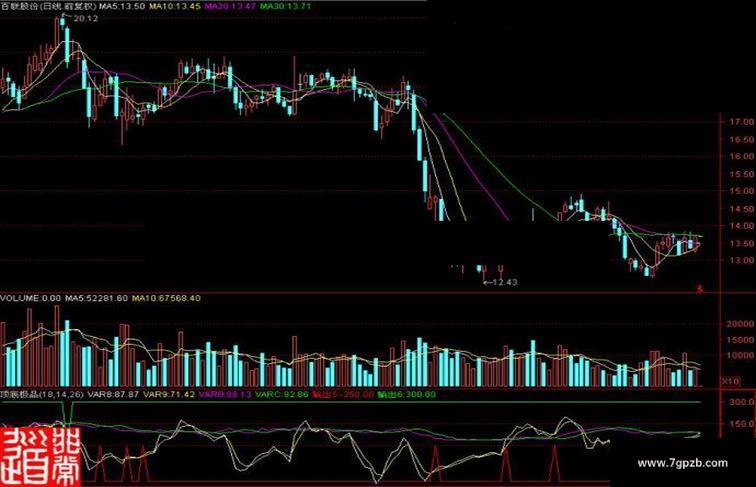Click the 20.12 high price marker
The image size is (756, 487).
(86, 18)
